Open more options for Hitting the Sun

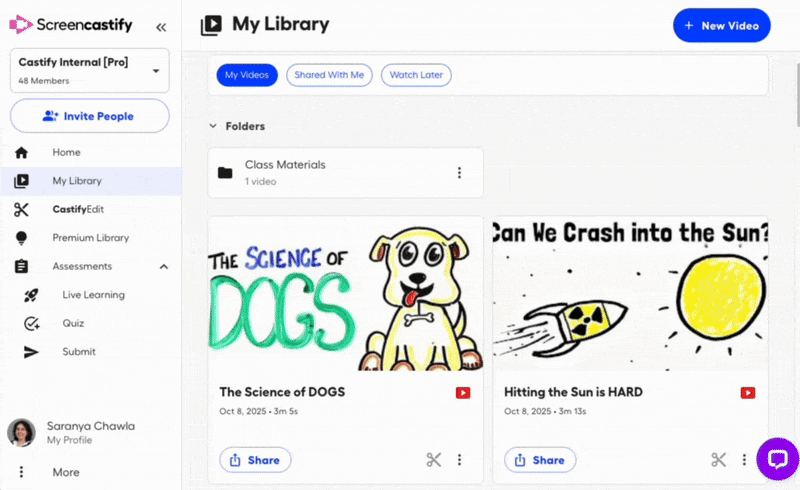pos(744,460)
